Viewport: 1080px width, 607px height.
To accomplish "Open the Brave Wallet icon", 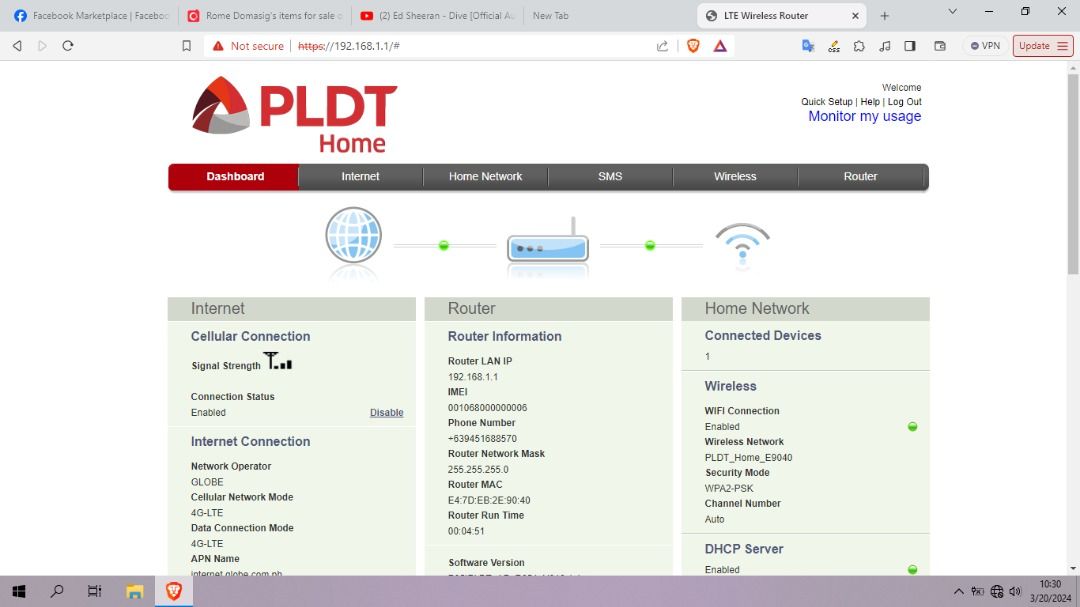I will click(939, 45).
